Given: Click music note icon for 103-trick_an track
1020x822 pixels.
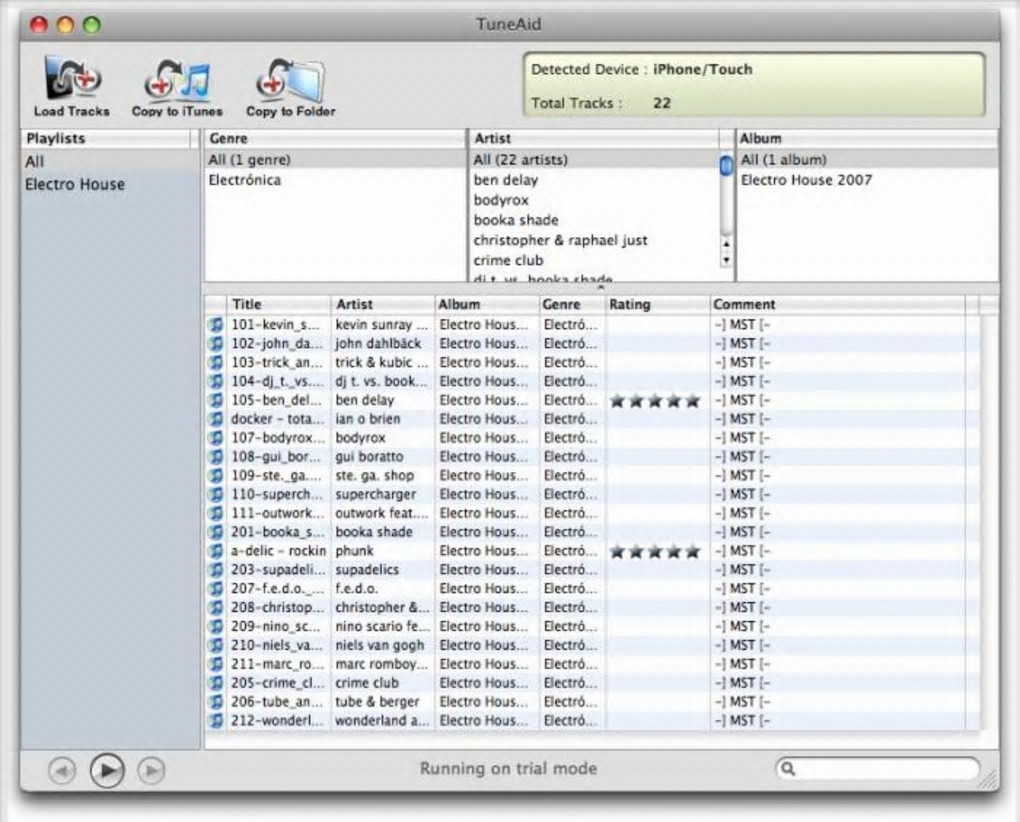Looking at the screenshot, I should pos(215,362).
